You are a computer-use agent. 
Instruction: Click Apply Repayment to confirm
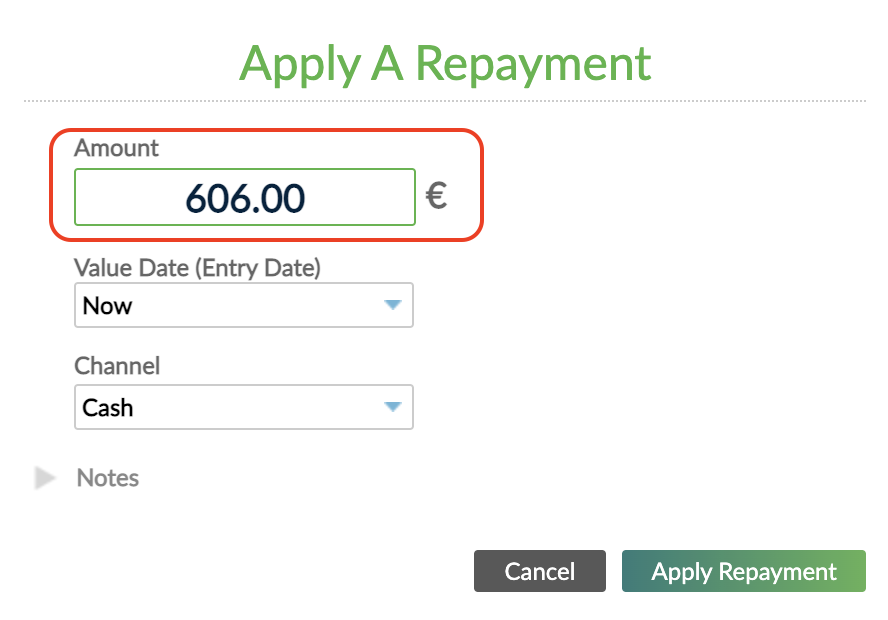[743, 571]
